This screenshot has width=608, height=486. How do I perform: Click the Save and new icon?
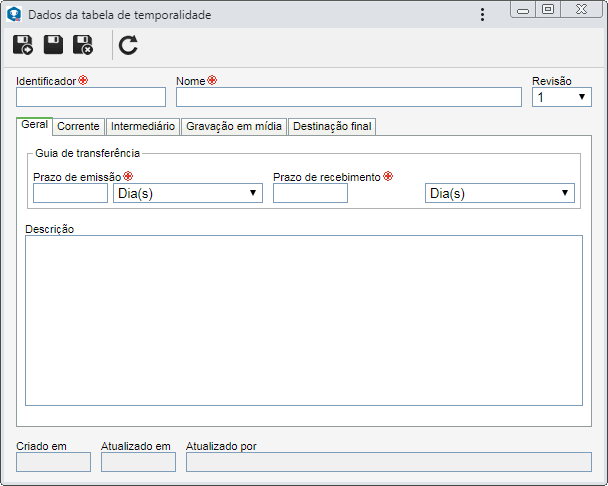(23, 45)
